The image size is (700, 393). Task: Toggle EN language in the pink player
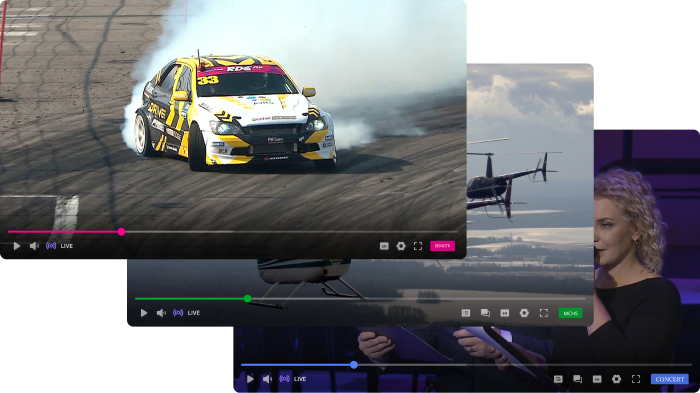coord(384,246)
